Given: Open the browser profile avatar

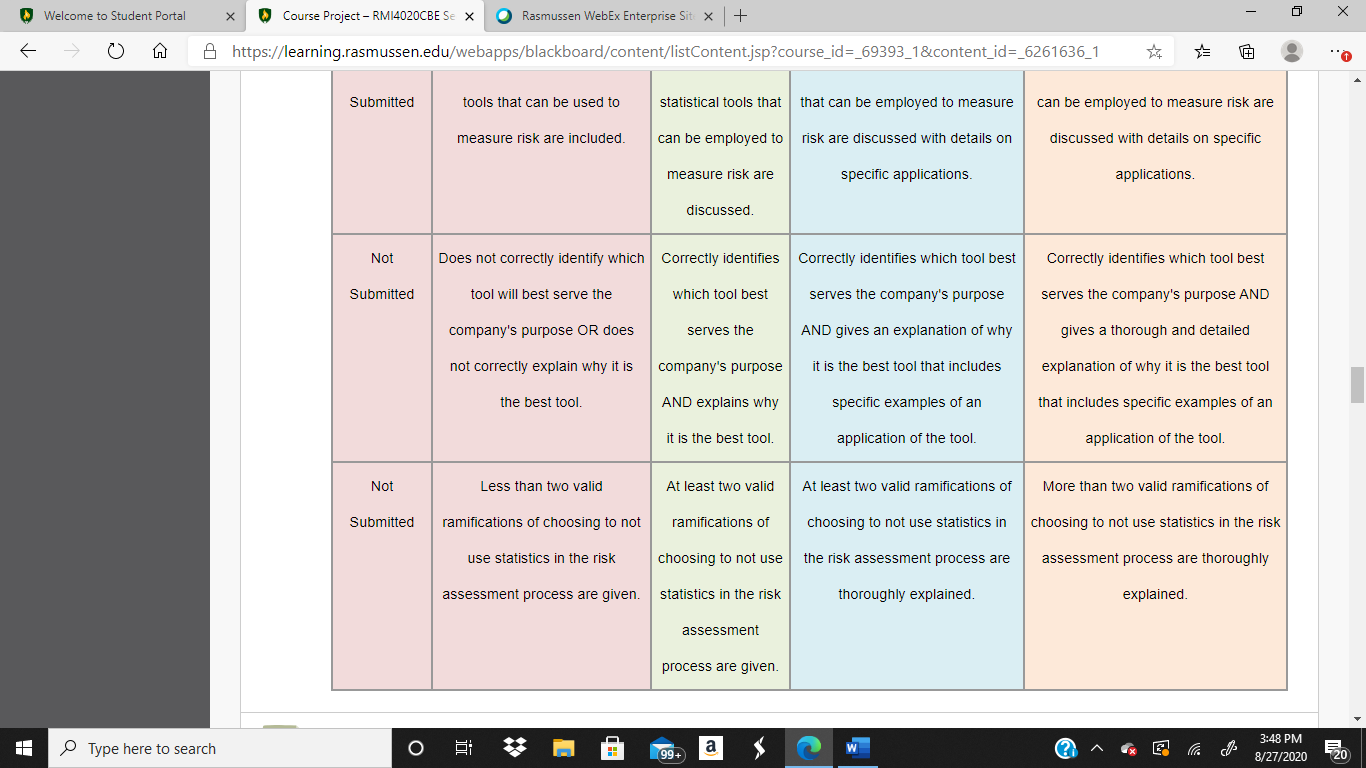Looking at the screenshot, I should pyautogui.click(x=1292, y=51).
